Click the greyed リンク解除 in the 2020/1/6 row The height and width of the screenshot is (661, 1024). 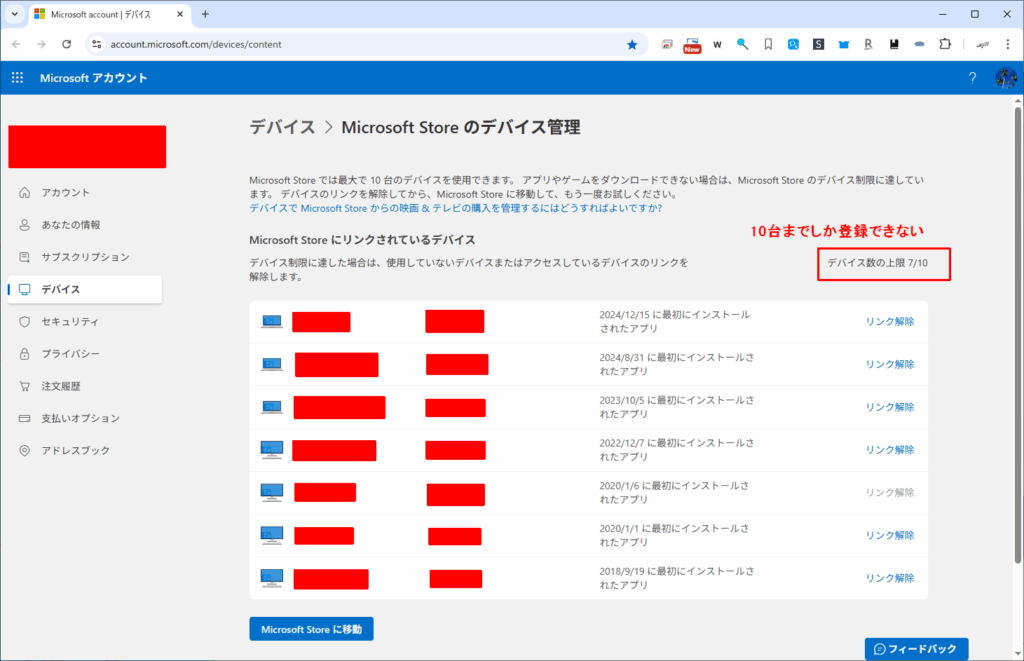889,492
